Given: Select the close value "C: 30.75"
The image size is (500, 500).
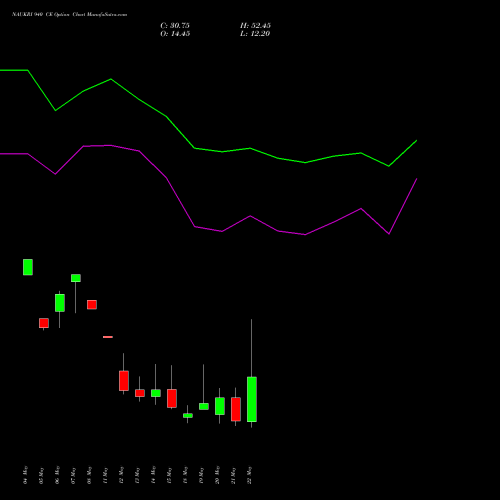Looking at the screenshot, I should [175, 26].
